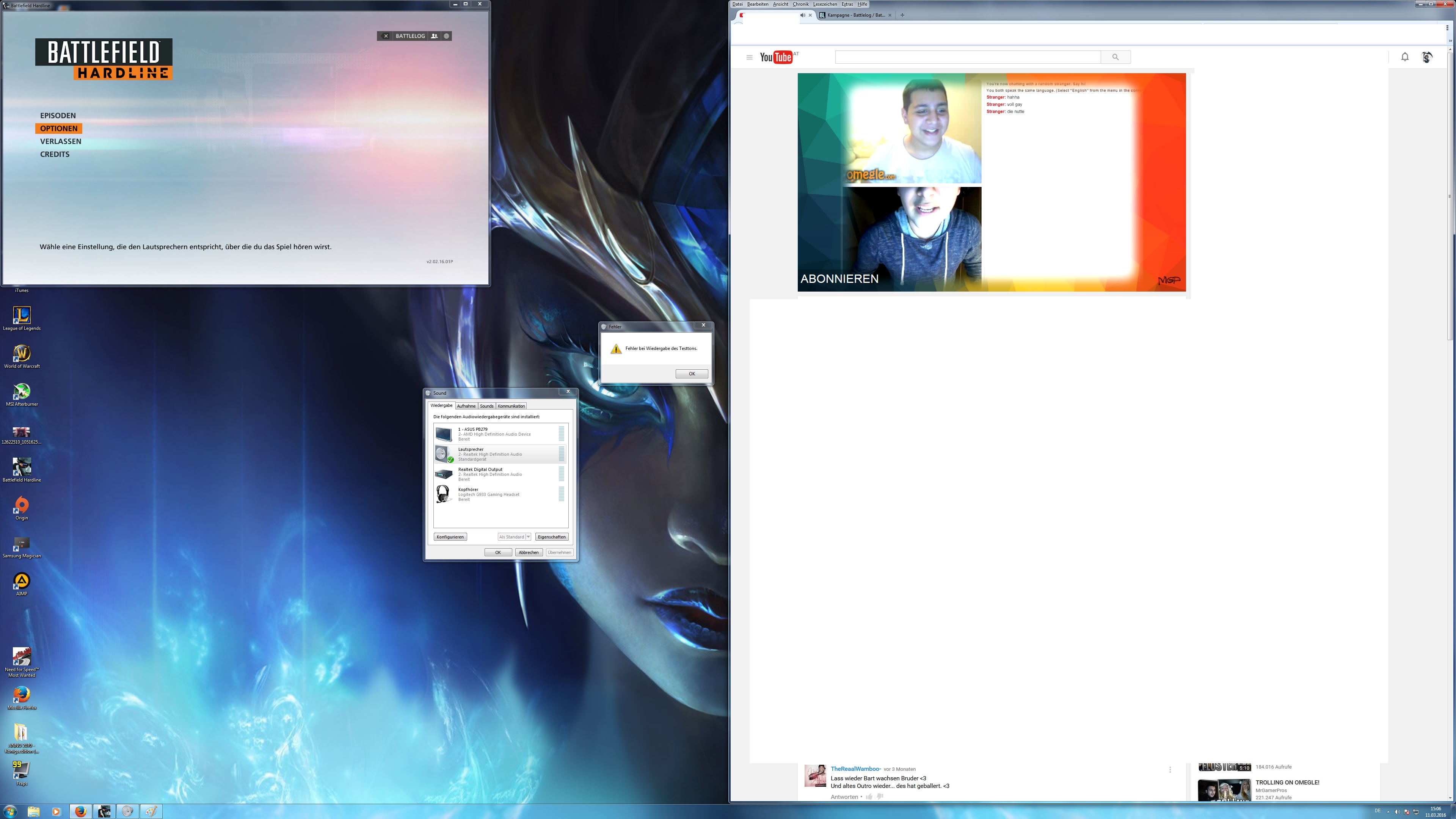Switch to the Aufnahme tab

point(466,406)
